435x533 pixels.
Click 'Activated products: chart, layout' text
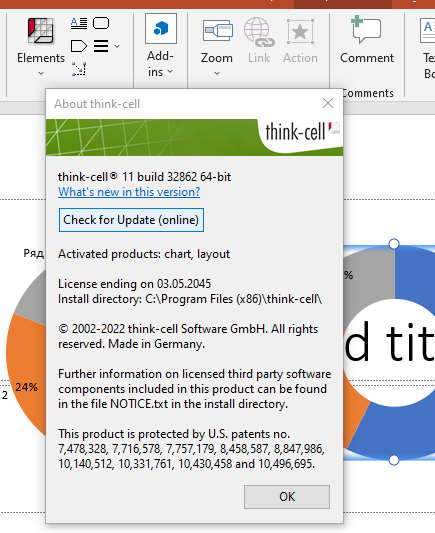tap(144, 254)
